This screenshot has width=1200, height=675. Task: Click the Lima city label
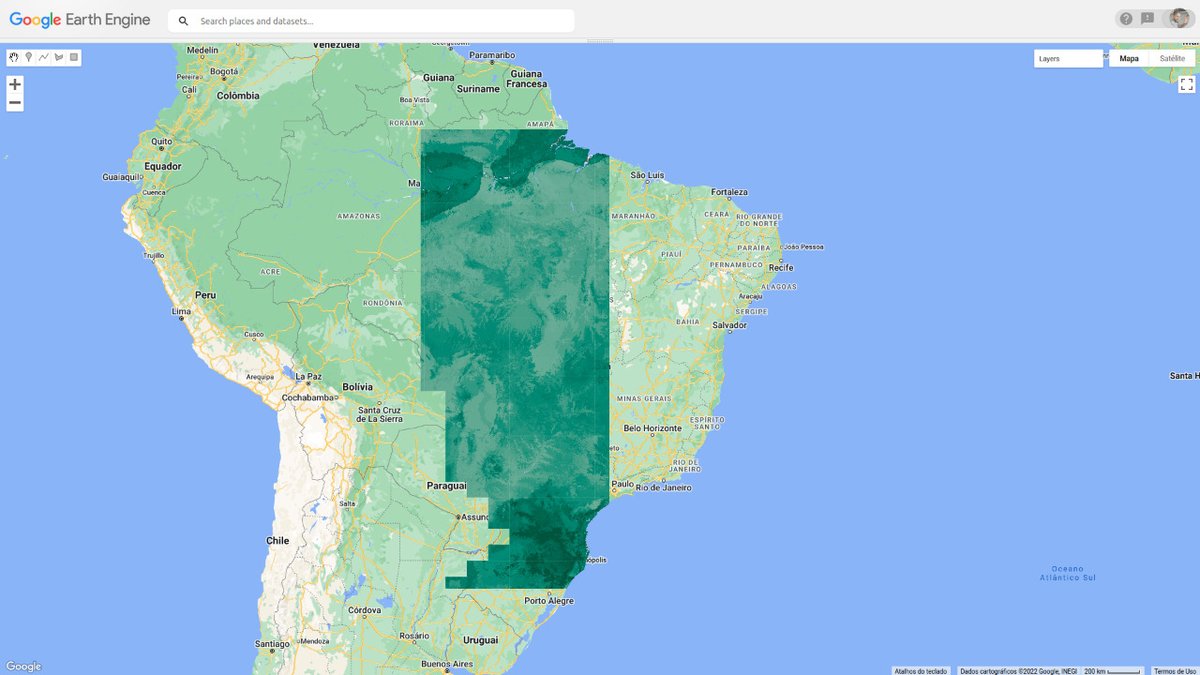click(x=181, y=312)
